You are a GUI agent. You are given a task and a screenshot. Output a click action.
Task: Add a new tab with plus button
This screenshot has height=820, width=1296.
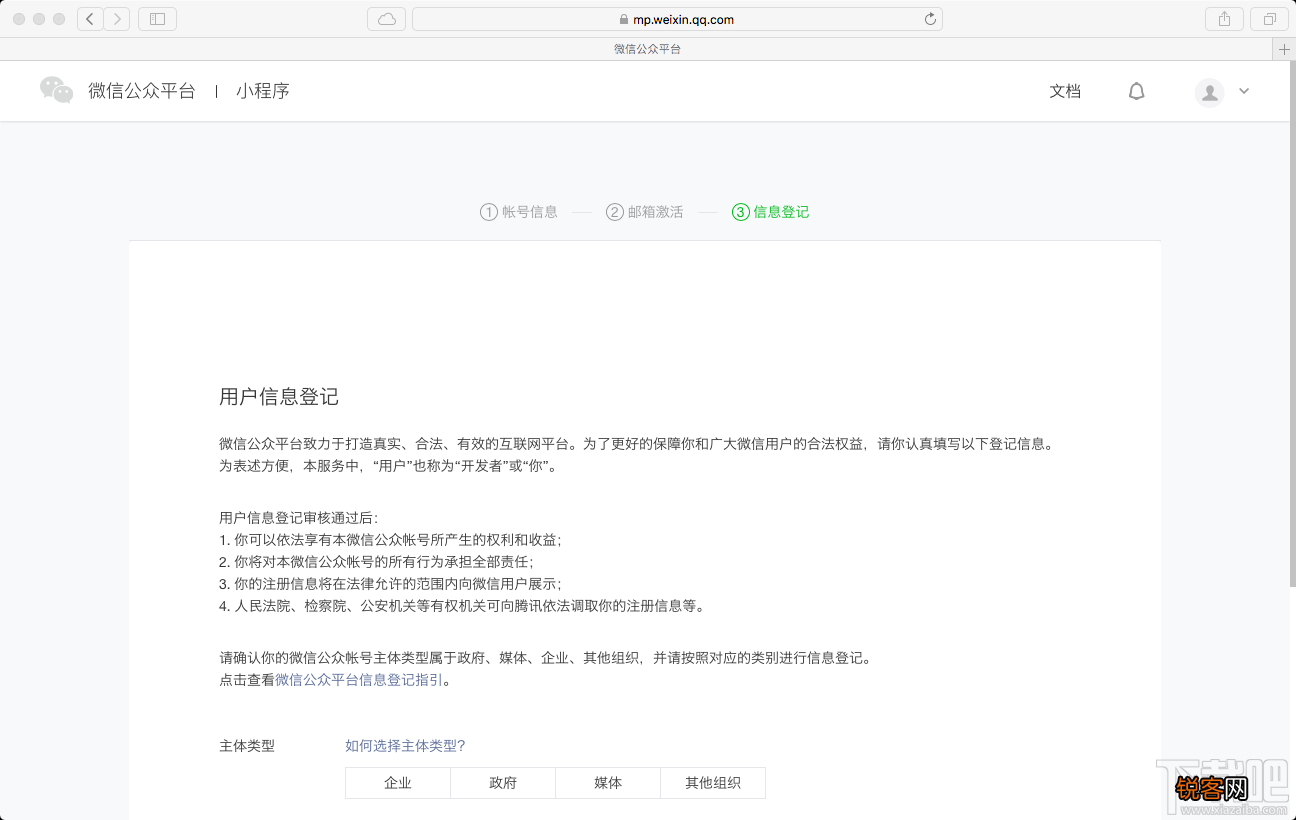click(1284, 49)
